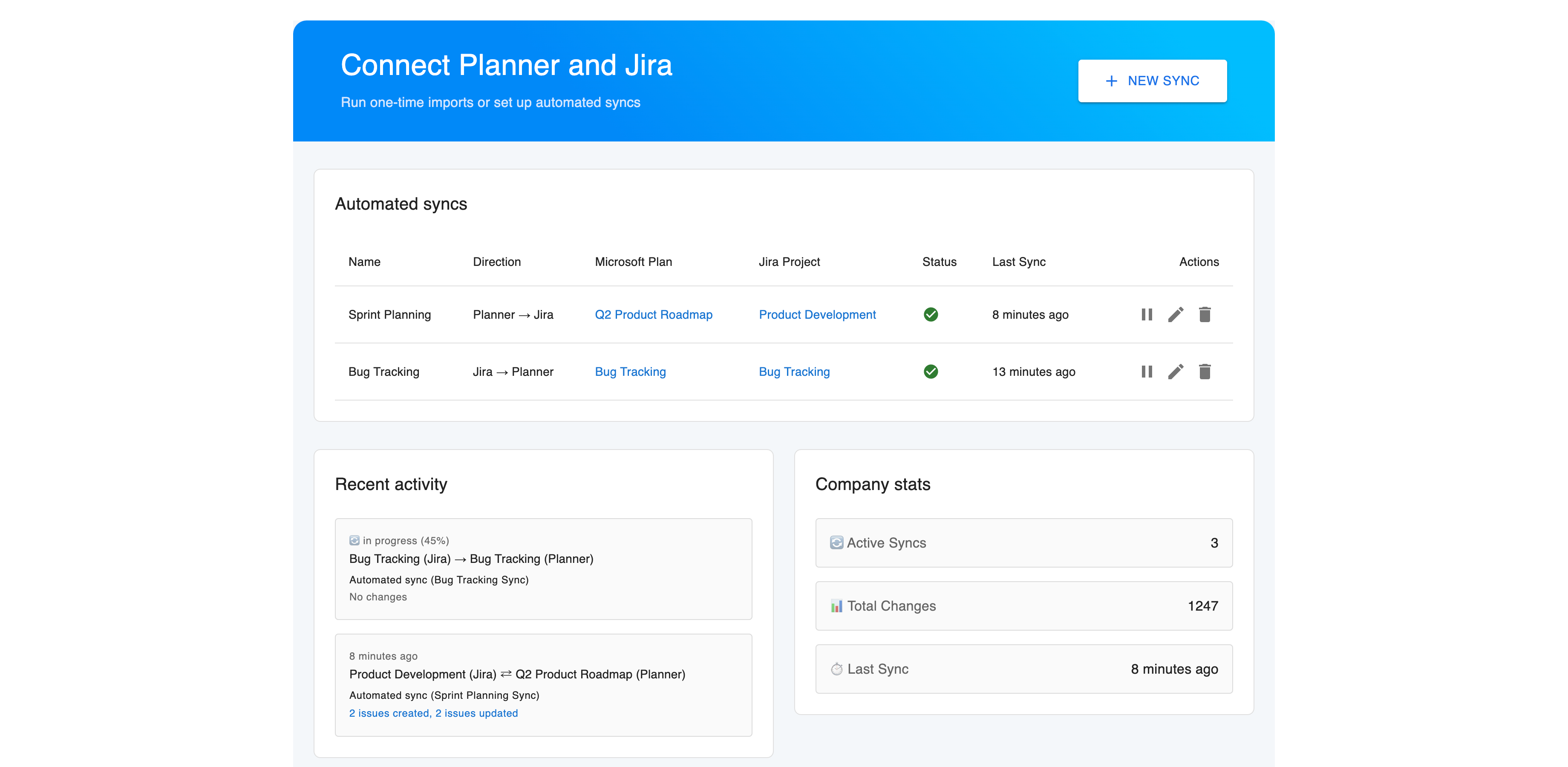Viewport: 1568px width, 767px height.
Task: Open Bug Tracking Jira Project link
Action: (794, 371)
